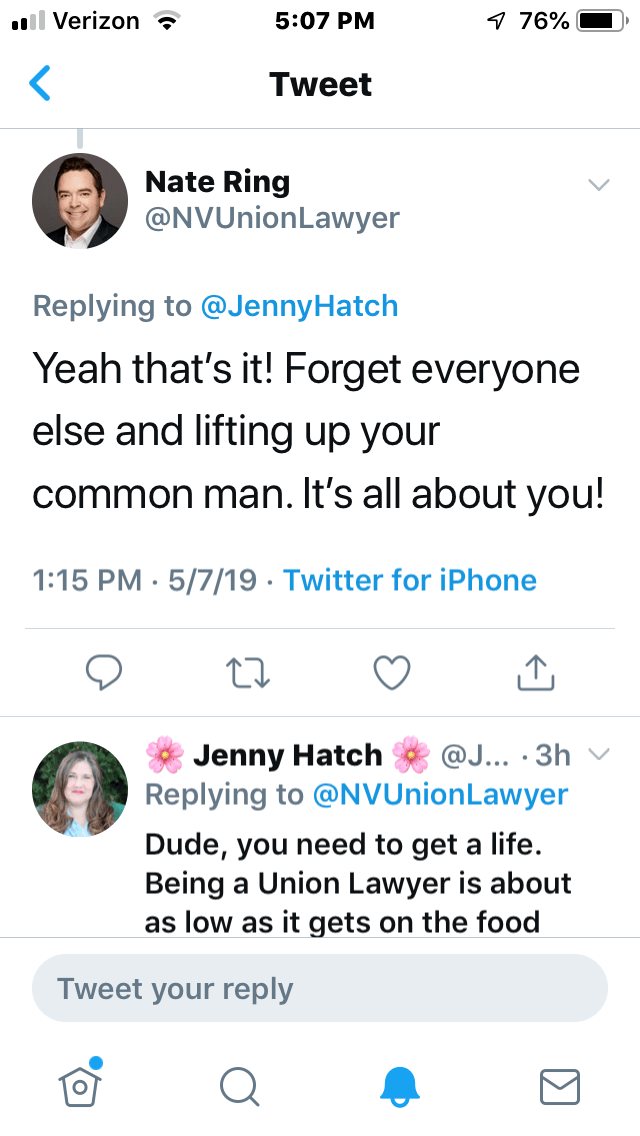Open Nate Ring's profile name

[217, 182]
